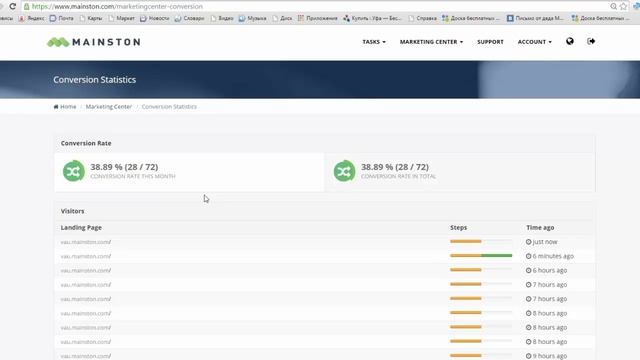
Task: Open landing page link in '6 minutes ago' row
Action: click(86, 256)
